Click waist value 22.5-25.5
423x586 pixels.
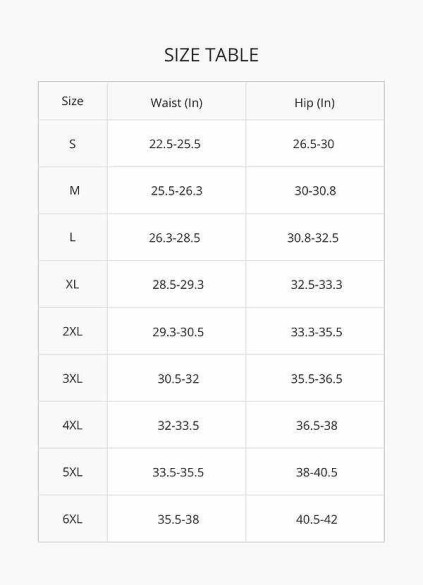click(x=175, y=144)
